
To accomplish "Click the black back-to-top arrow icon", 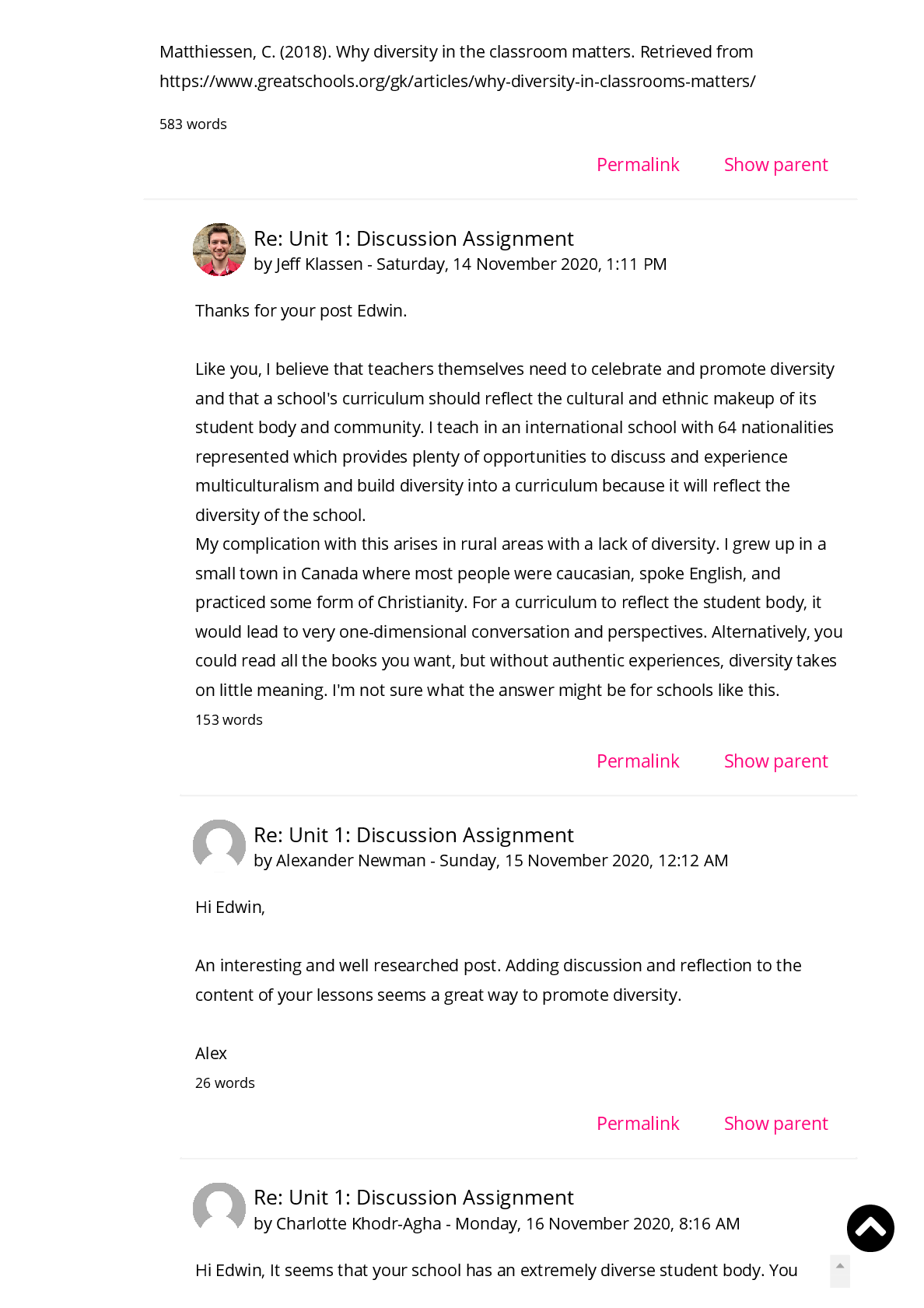I will click(870, 1228).
